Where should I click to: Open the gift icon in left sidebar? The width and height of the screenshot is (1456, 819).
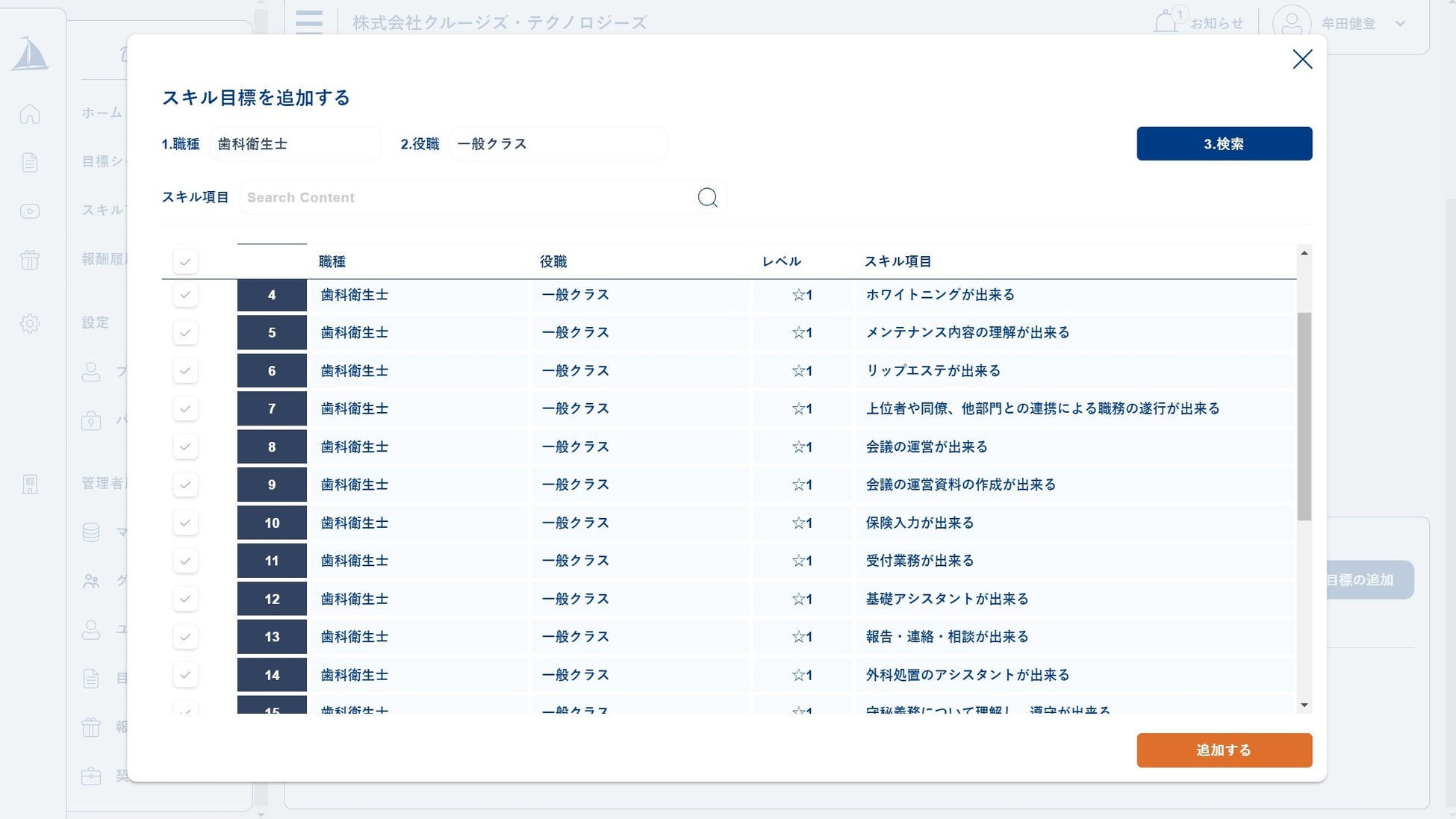click(x=30, y=260)
